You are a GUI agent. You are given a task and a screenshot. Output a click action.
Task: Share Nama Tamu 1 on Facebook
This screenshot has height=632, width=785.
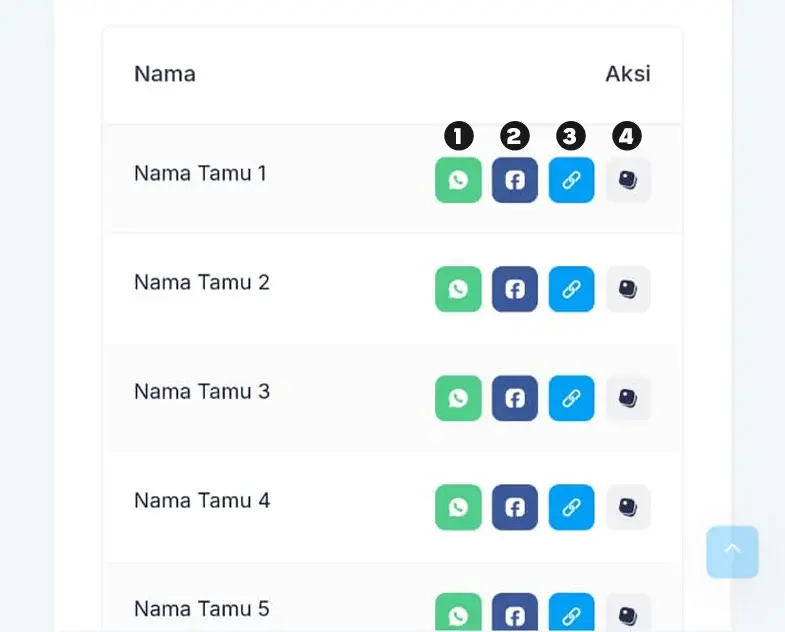coord(514,180)
